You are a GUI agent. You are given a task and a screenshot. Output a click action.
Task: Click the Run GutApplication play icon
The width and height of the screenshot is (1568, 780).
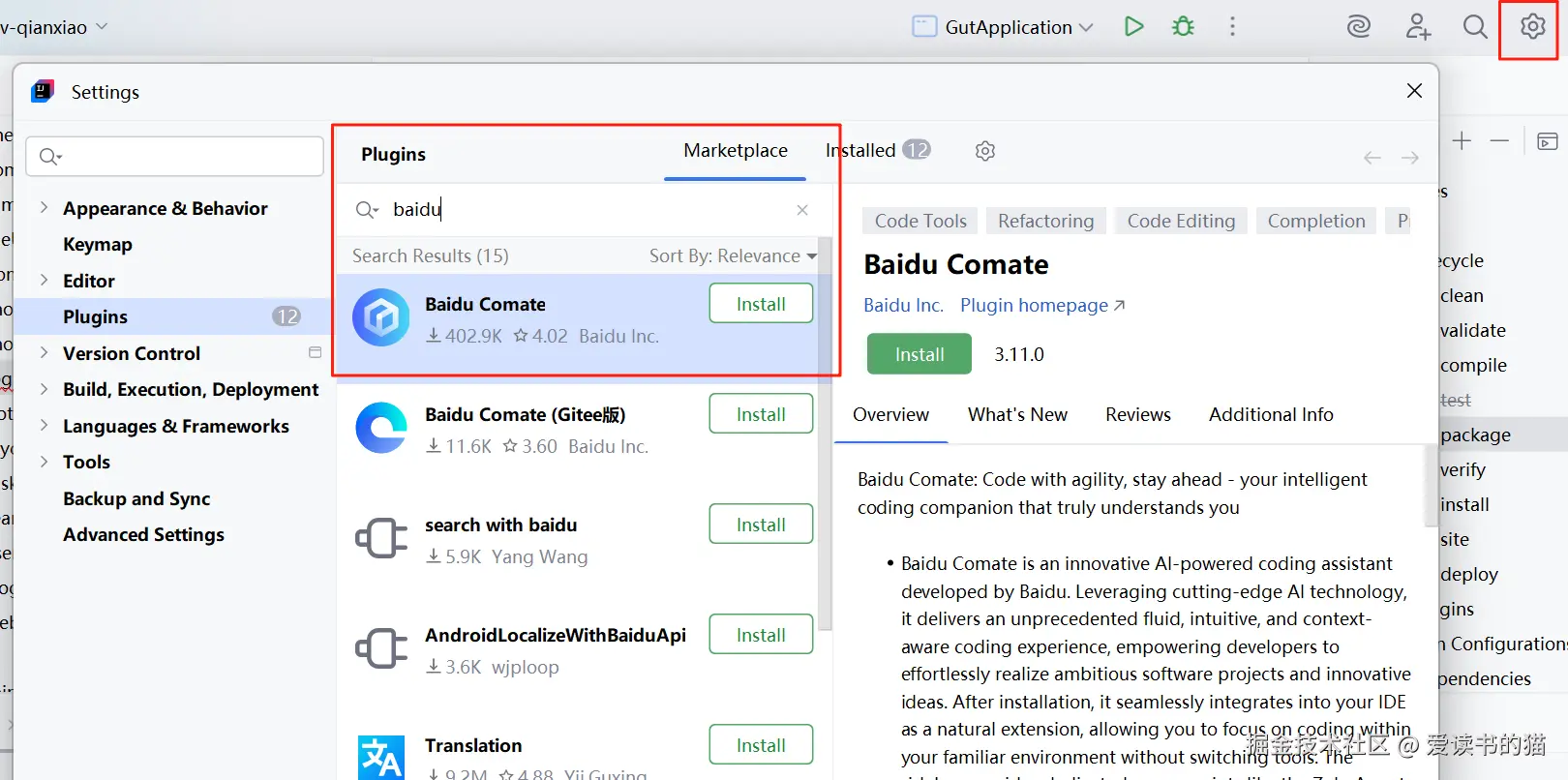coord(1133,26)
